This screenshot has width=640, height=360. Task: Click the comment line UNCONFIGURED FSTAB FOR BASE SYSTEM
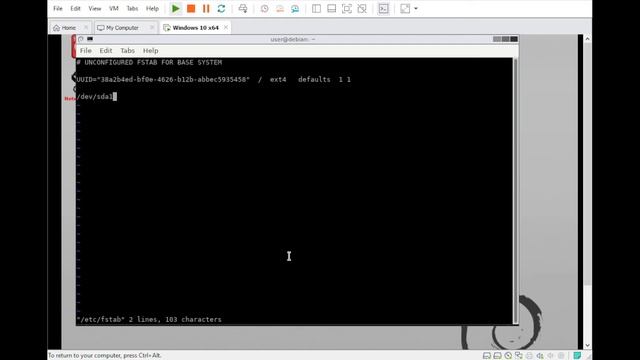pos(149,62)
